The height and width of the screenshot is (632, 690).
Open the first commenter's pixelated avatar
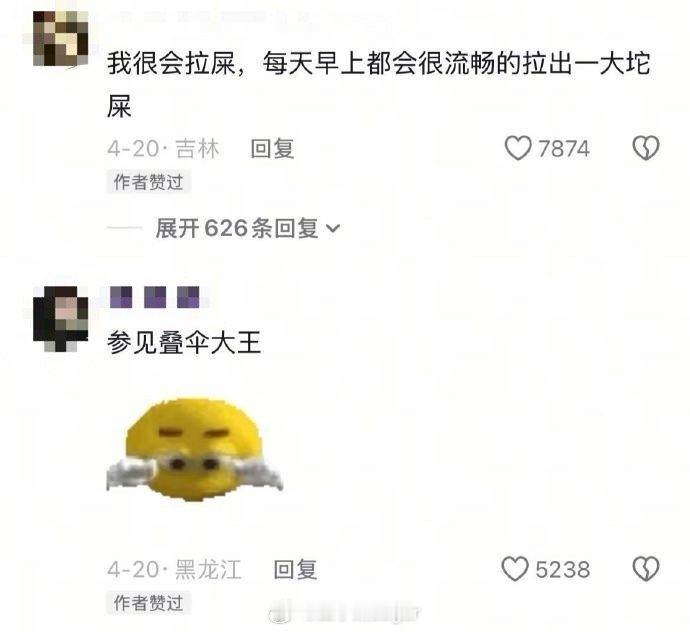point(61,39)
